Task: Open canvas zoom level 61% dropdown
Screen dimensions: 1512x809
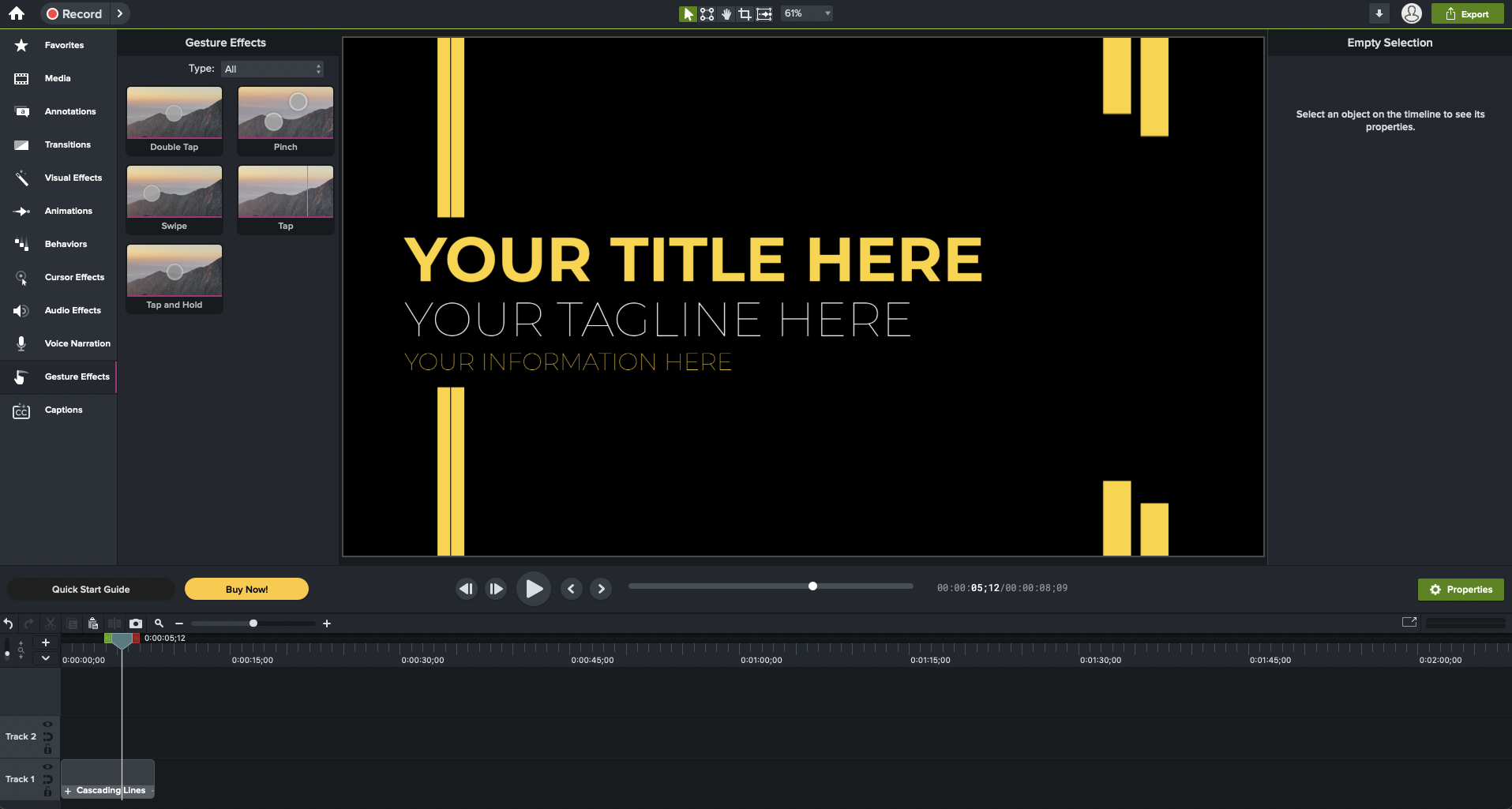Action: [x=807, y=13]
